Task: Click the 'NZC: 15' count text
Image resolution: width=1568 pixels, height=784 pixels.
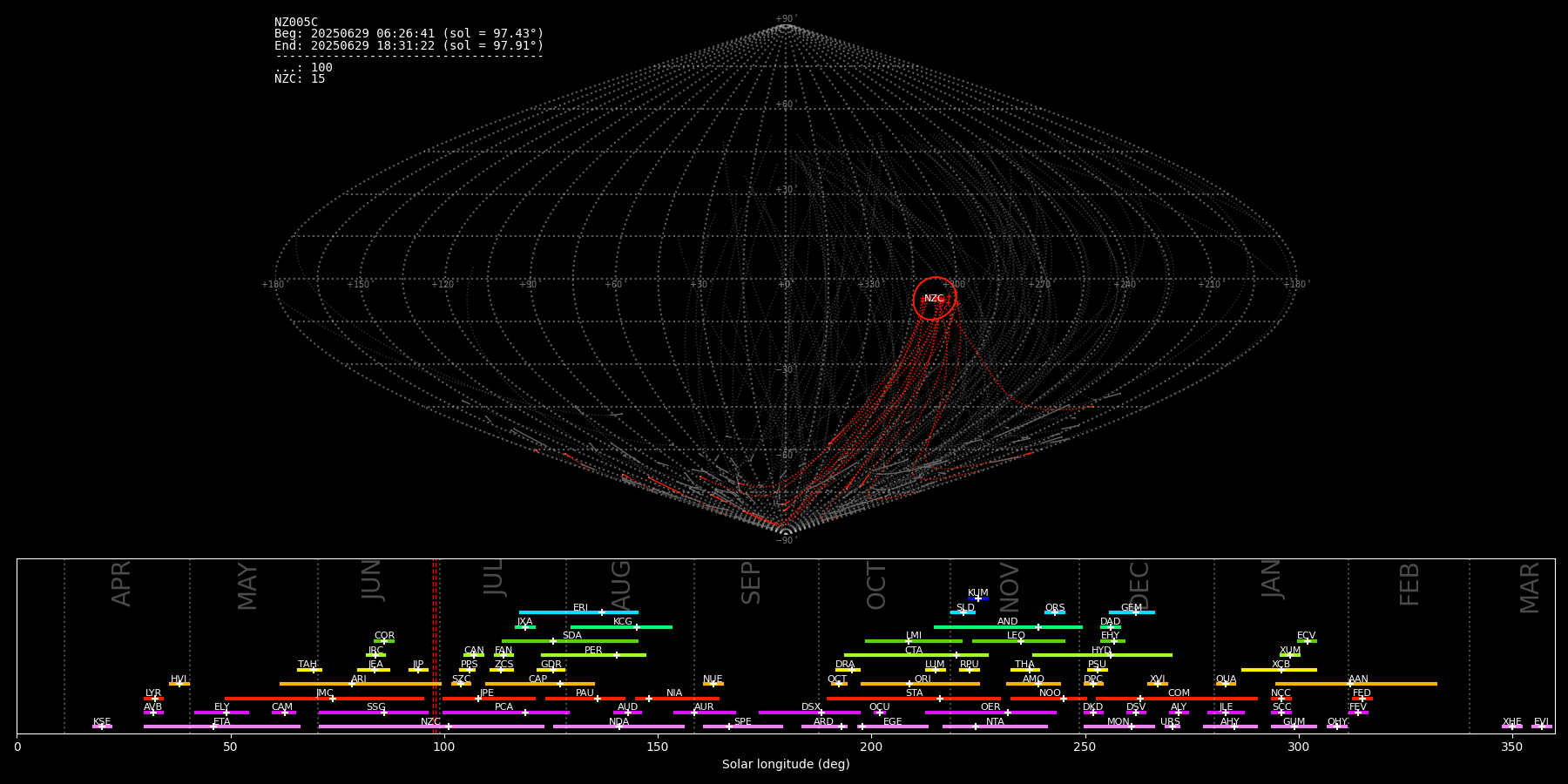Action: (x=300, y=78)
